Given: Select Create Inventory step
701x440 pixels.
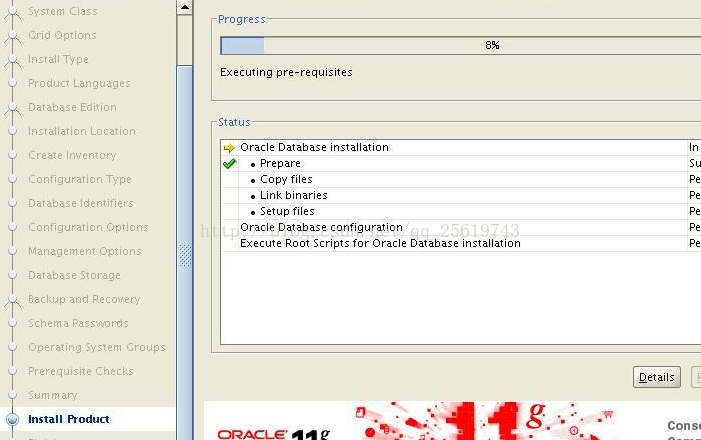Looking at the screenshot, I should [x=72, y=155].
